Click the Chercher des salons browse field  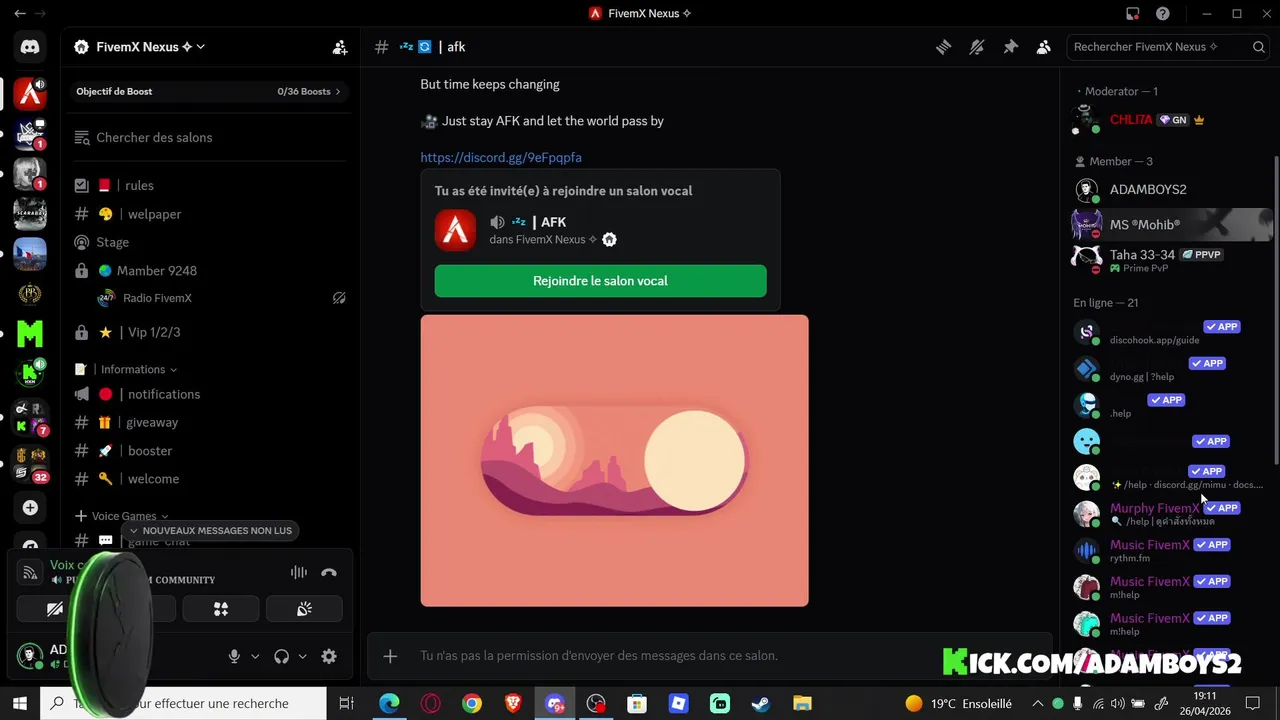pyautogui.click(x=211, y=137)
